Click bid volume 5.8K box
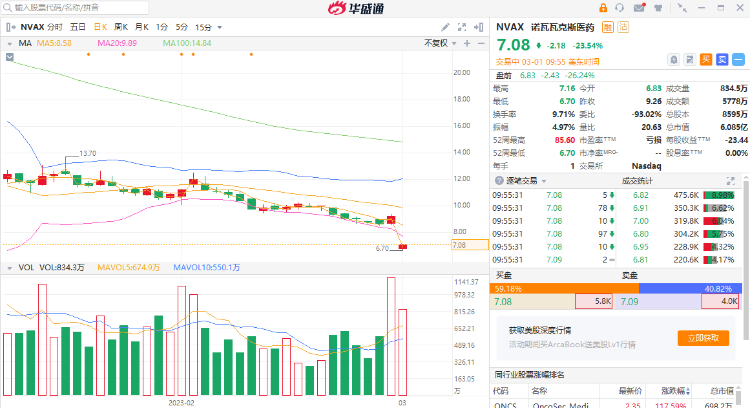The image size is (750, 408). [594, 301]
